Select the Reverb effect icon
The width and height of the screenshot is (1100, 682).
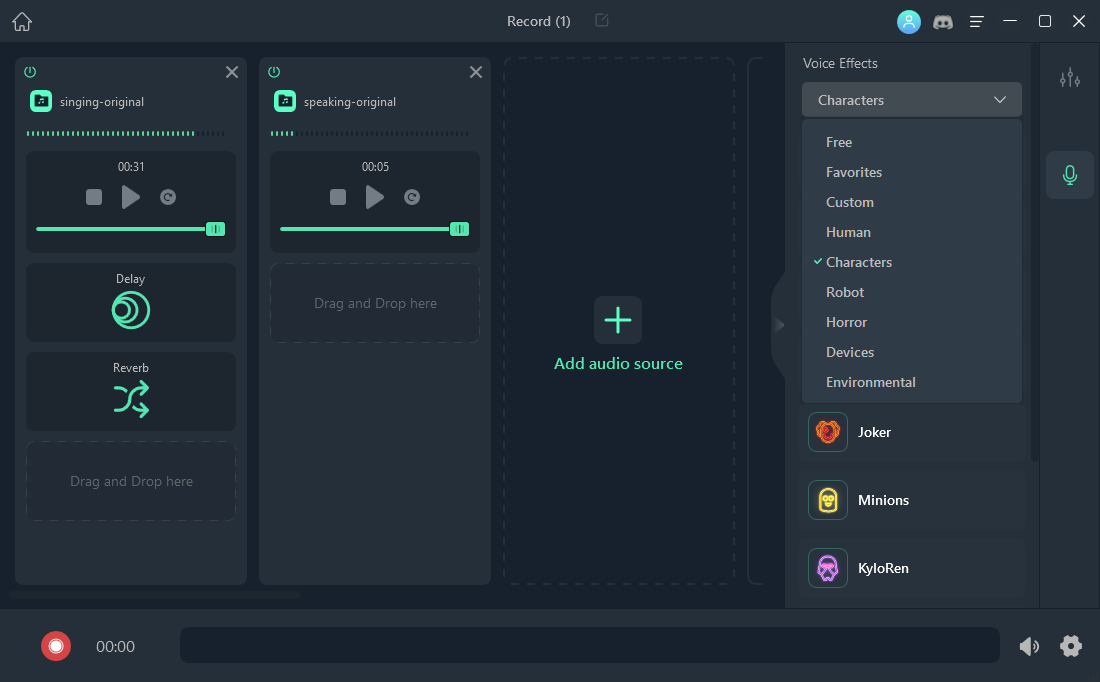pyautogui.click(x=130, y=397)
